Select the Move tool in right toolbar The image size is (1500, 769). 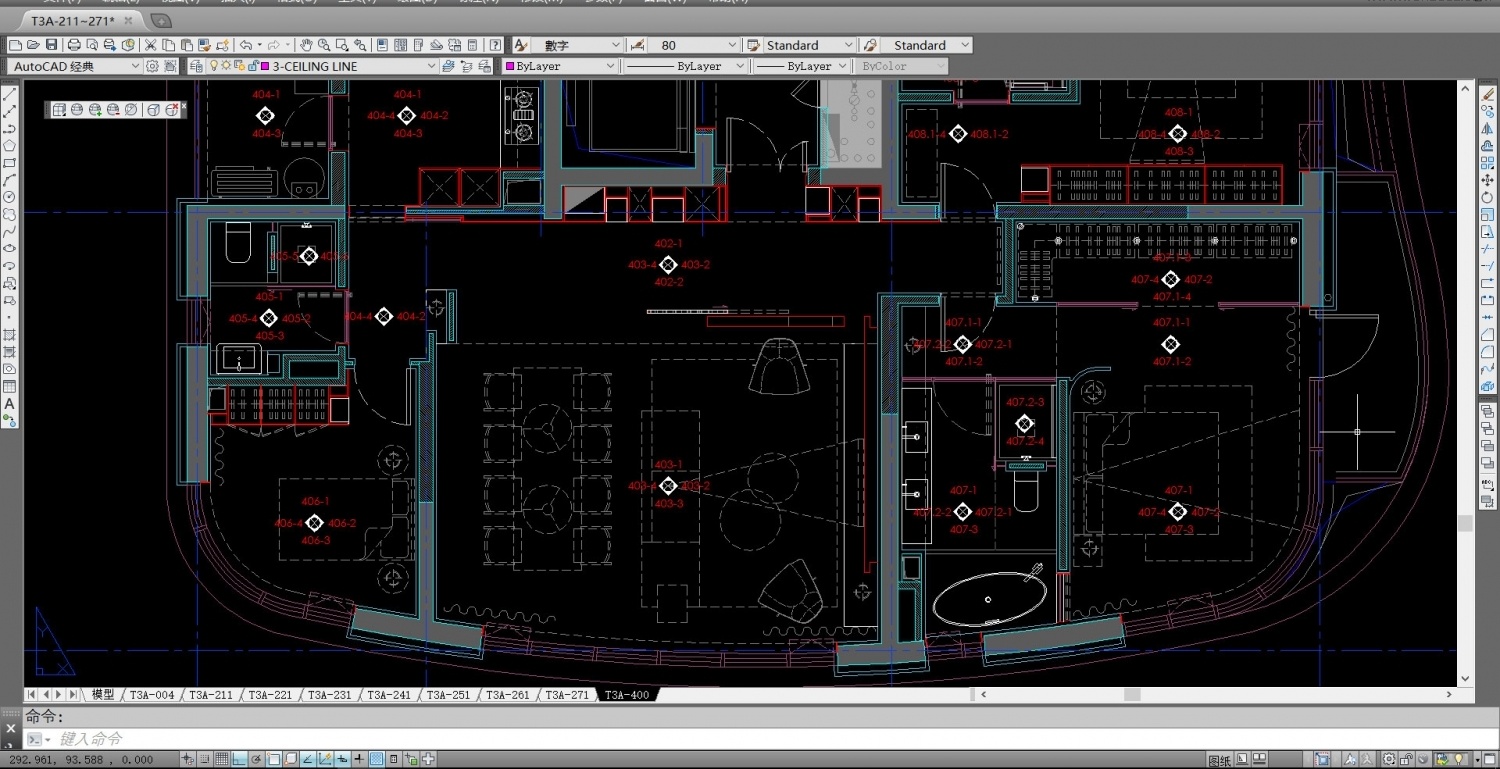click(1488, 180)
